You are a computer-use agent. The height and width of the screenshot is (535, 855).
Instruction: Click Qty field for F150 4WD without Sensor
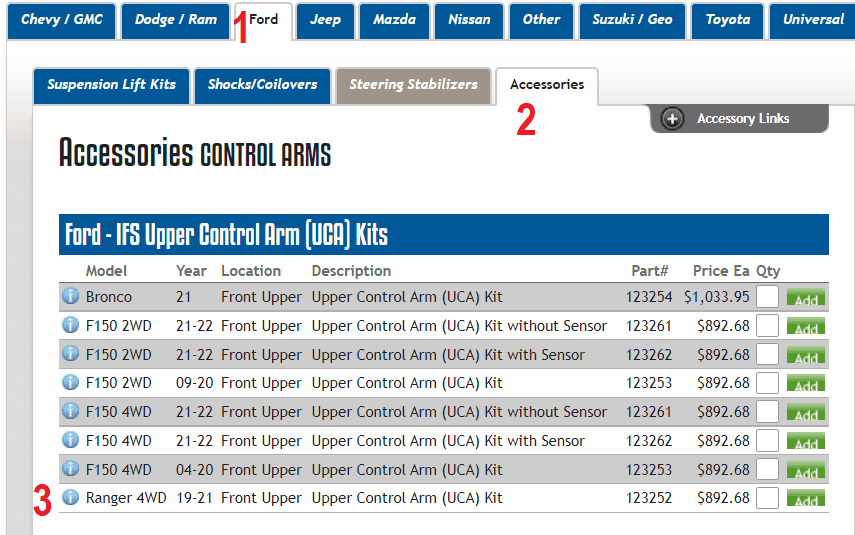(767, 412)
